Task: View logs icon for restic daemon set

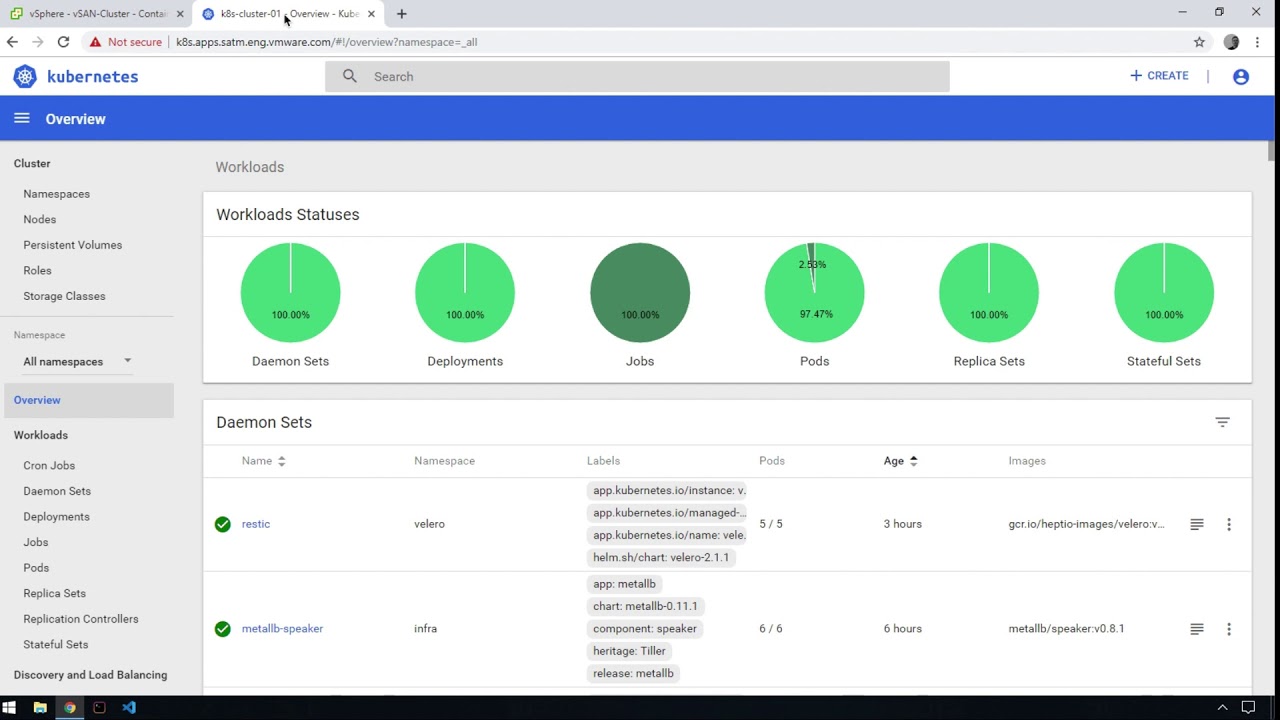Action: click(x=1196, y=524)
